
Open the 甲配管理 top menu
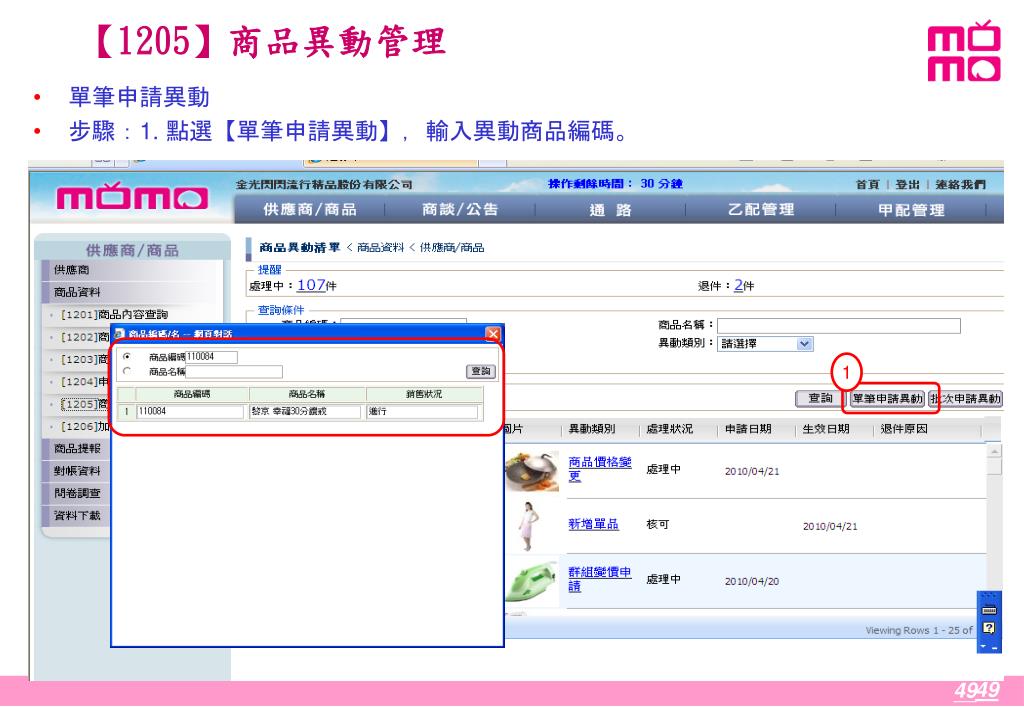tap(911, 210)
